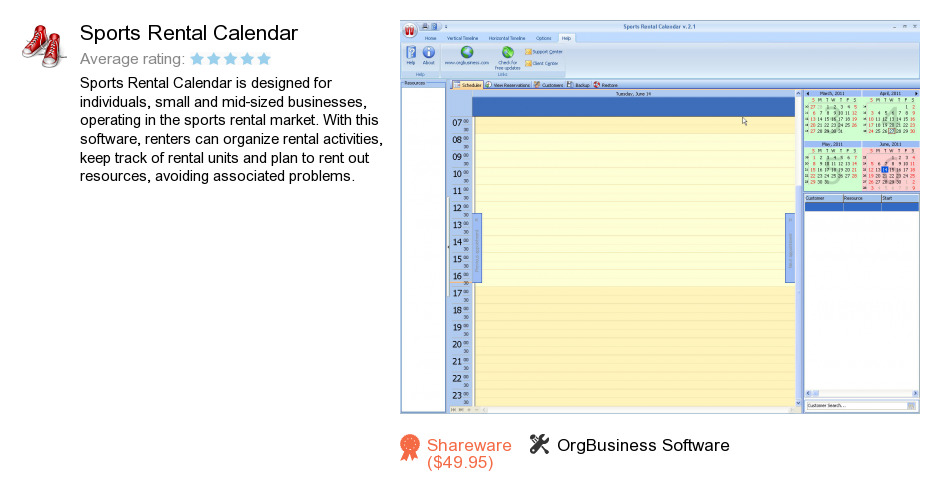Click the Customer Search input field
Viewport: 940px width, 498px height.
[855, 406]
